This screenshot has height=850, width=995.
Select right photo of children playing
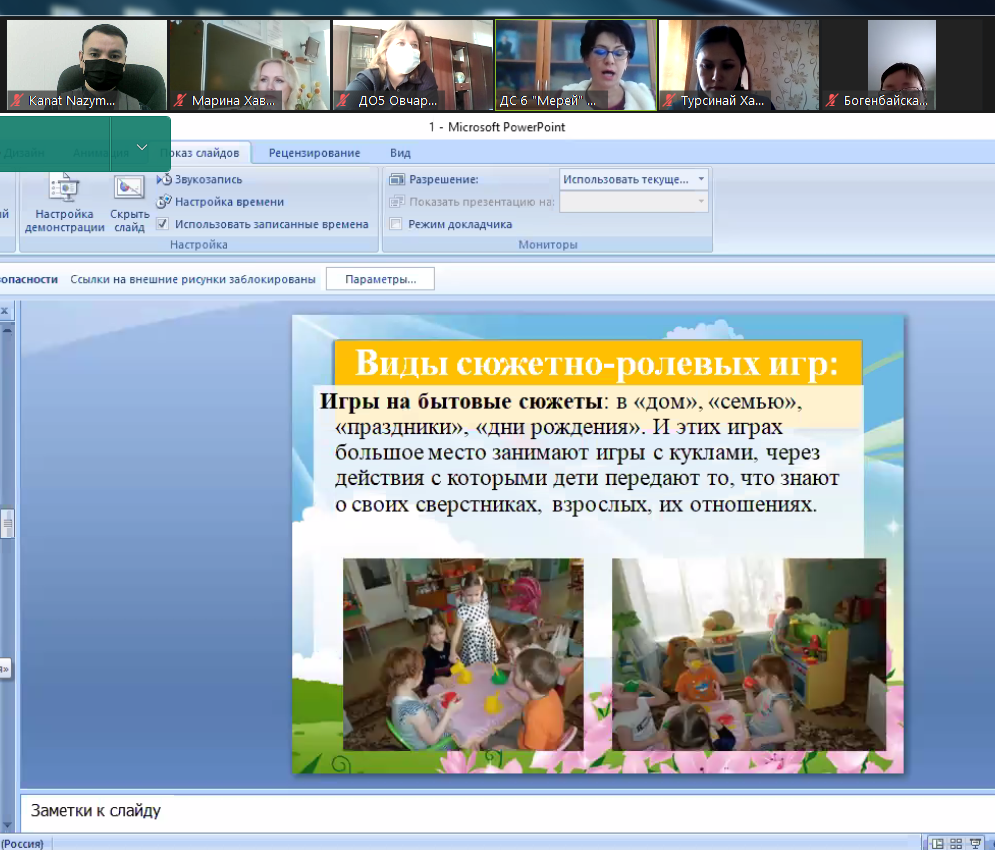pos(749,654)
